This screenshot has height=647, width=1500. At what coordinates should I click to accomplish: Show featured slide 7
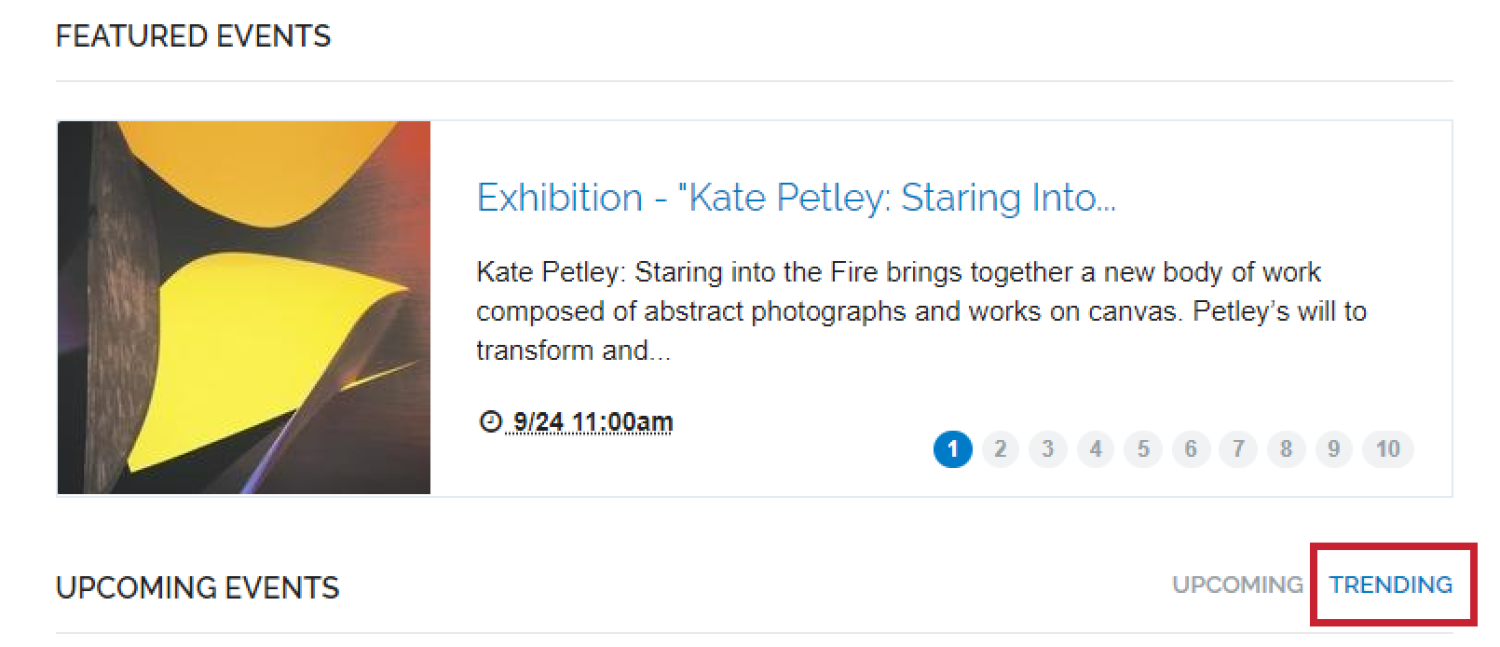coord(1238,450)
